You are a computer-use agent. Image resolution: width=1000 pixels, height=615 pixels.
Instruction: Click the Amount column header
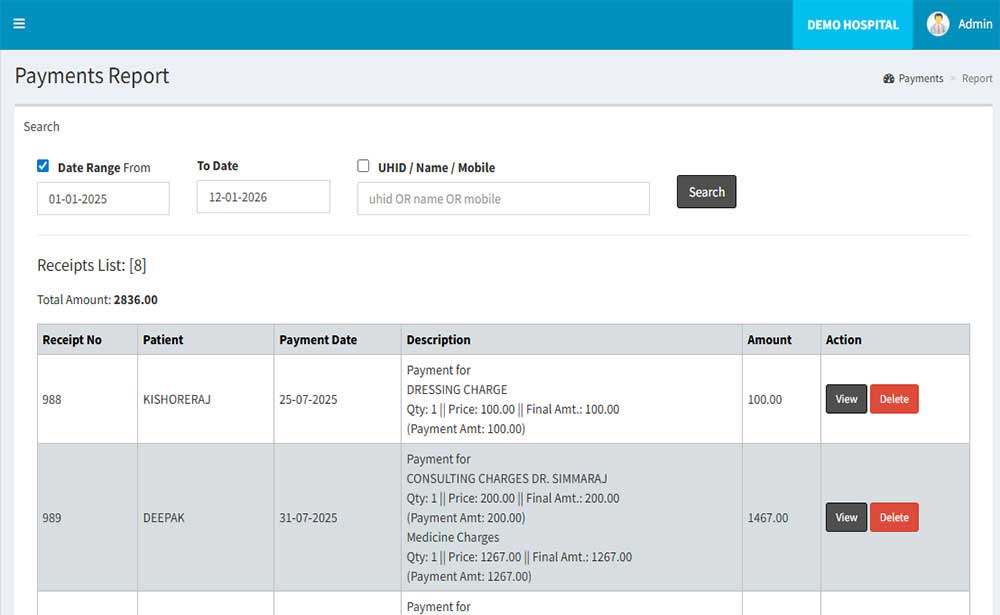click(x=769, y=340)
